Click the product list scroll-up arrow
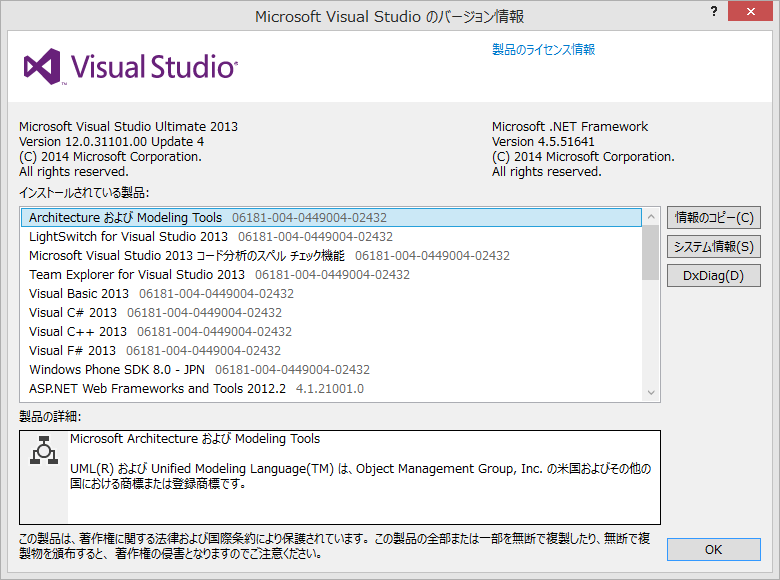780x580 pixels. [x=651, y=217]
